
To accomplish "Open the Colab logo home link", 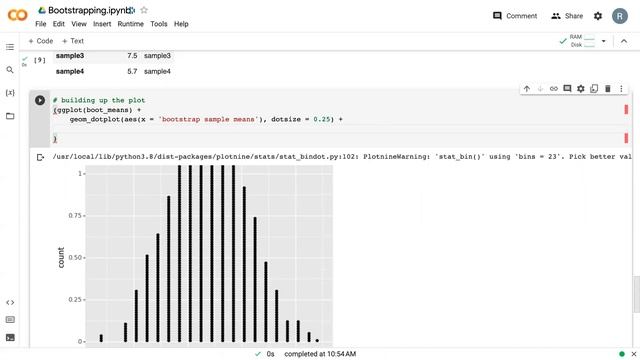I will click(18, 16).
